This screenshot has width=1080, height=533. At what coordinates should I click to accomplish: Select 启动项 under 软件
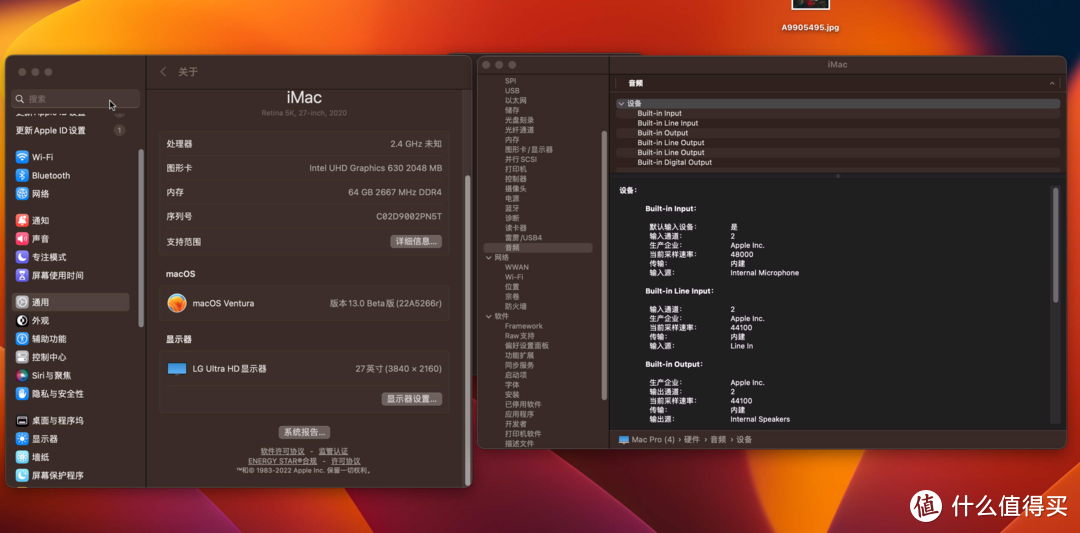[516, 375]
